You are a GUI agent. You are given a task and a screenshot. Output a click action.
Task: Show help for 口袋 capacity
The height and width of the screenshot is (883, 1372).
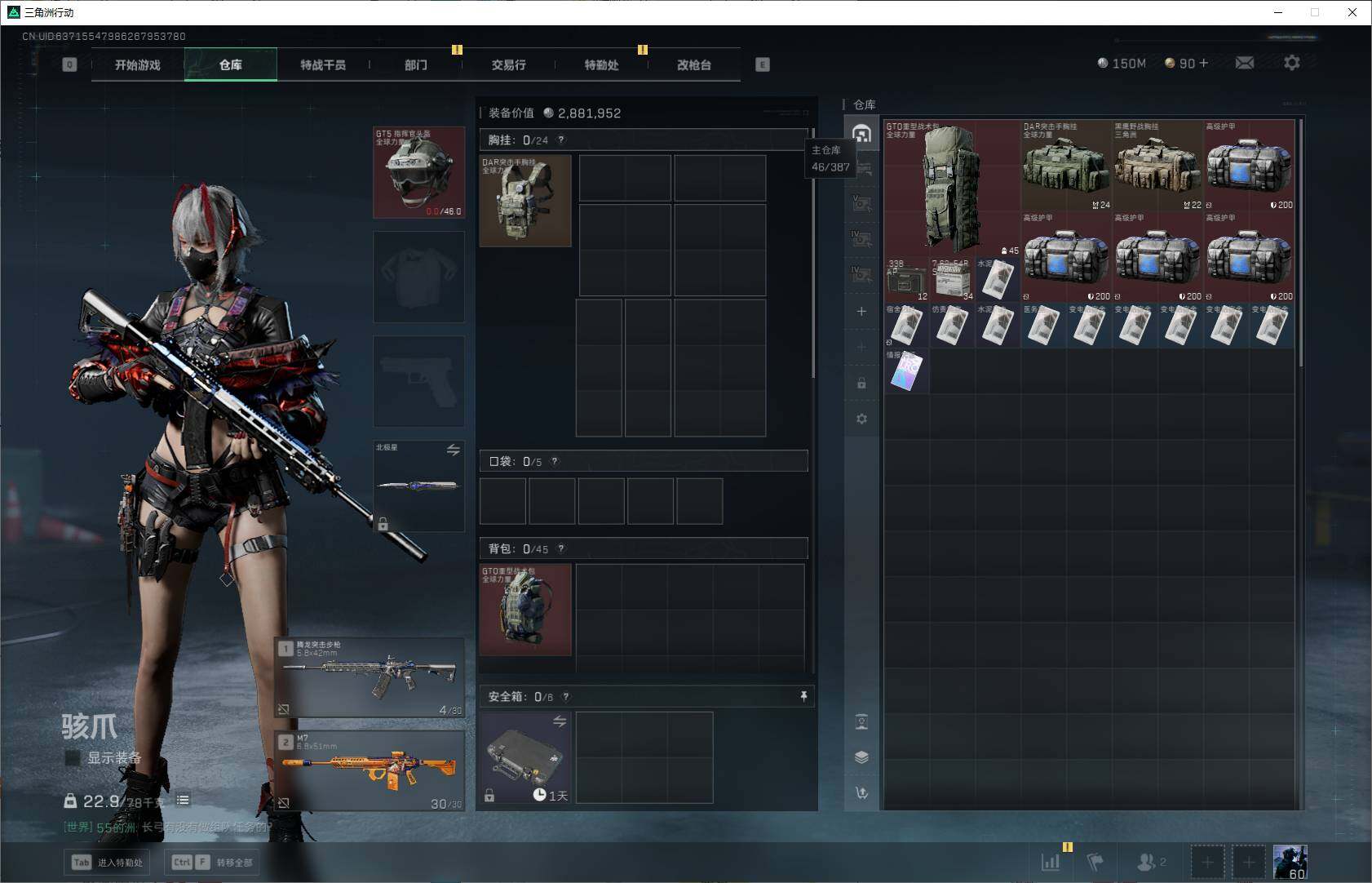[x=555, y=462]
